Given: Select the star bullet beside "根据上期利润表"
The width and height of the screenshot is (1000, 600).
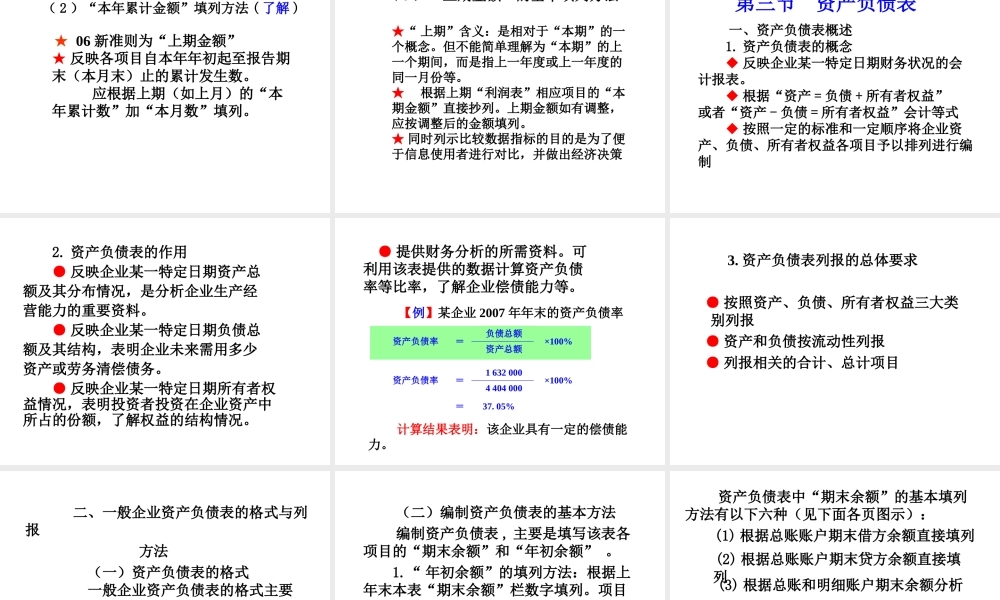Looking at the screenshot, I should (x=397, y=91).
